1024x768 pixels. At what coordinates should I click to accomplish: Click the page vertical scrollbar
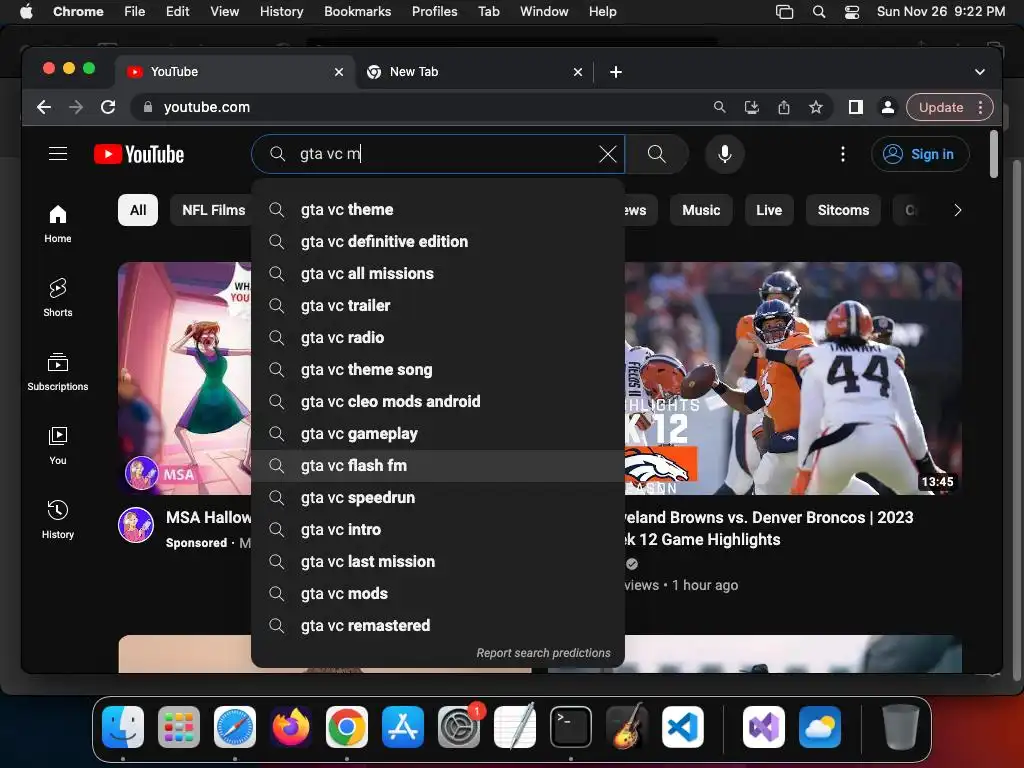993,154
